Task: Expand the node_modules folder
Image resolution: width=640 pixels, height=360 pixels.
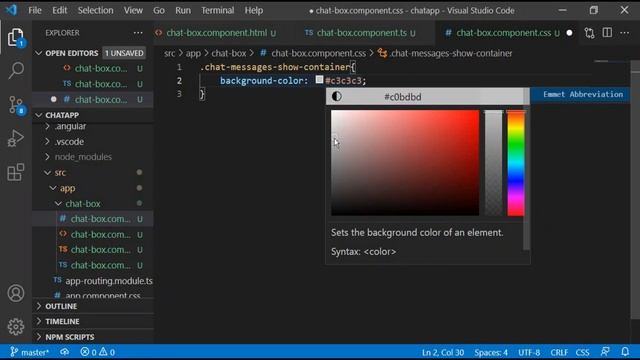Action: [83, 157]
